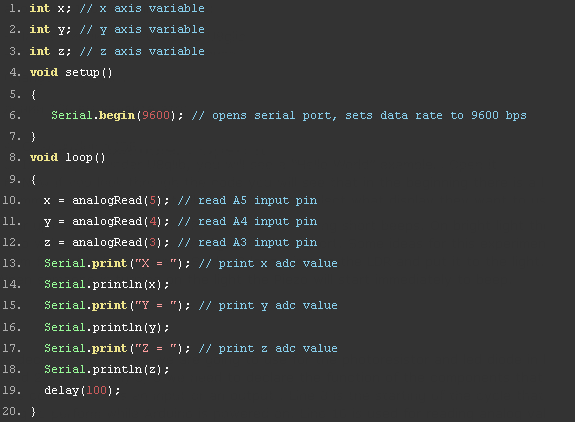Select the void setup() declaration

click(71, 73)
